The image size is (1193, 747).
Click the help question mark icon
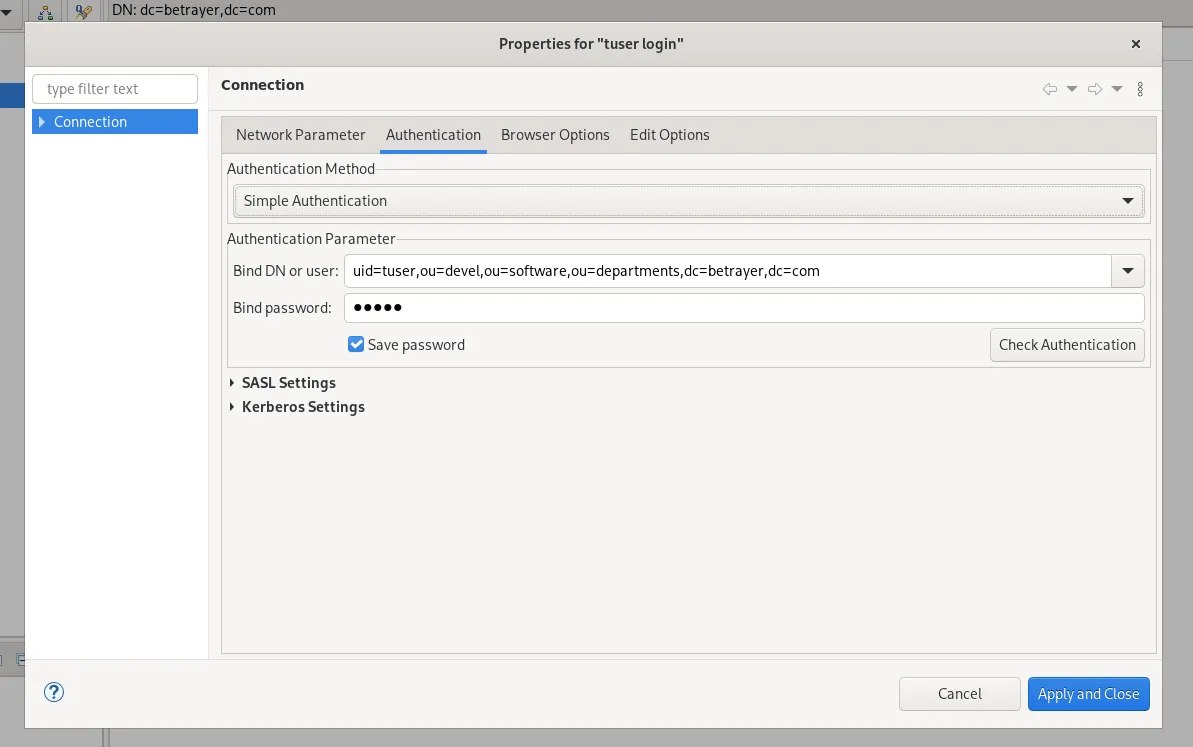click(x=54, y=692)
